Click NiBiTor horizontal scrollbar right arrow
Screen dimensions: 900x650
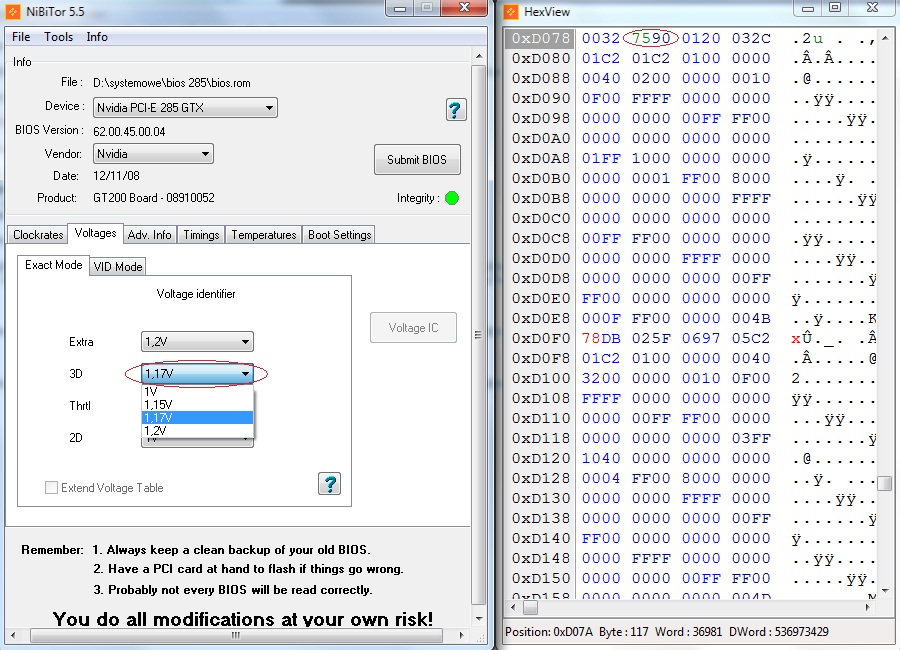coord(461,635)
